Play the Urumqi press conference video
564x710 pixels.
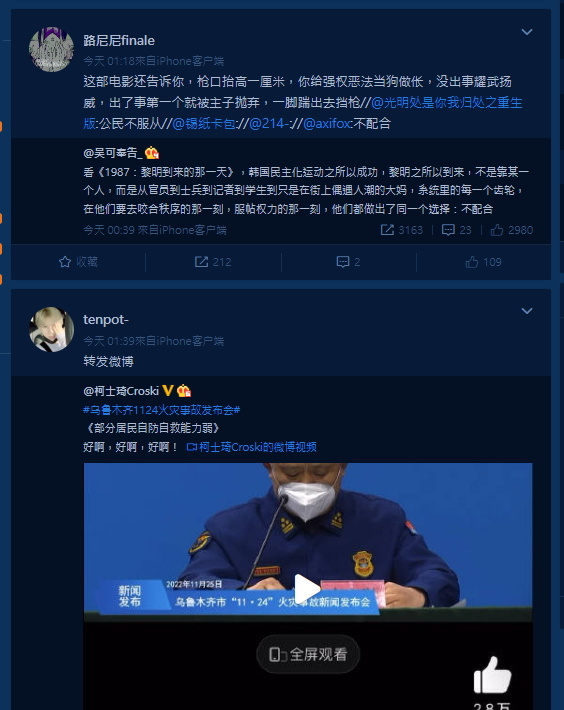coord(308,588)
